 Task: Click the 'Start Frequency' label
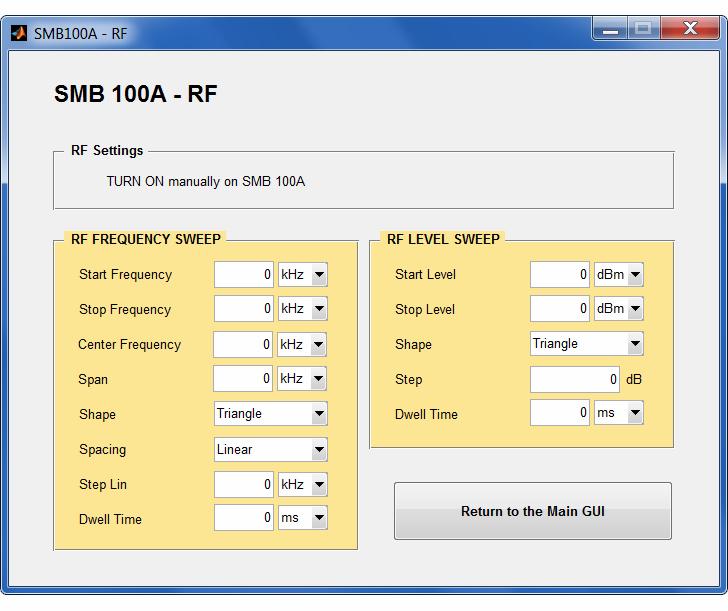pyautogui.click(x=126, y=275)
